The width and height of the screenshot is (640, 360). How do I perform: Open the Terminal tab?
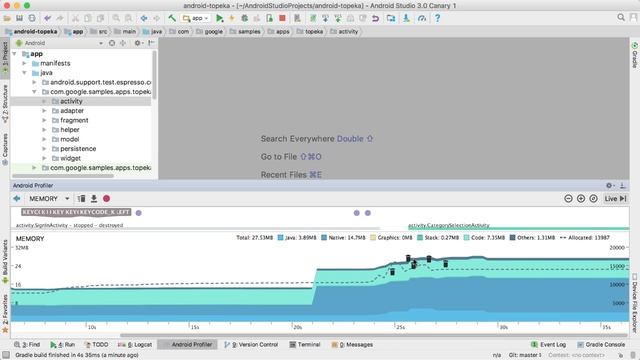[x=305, y=344]
